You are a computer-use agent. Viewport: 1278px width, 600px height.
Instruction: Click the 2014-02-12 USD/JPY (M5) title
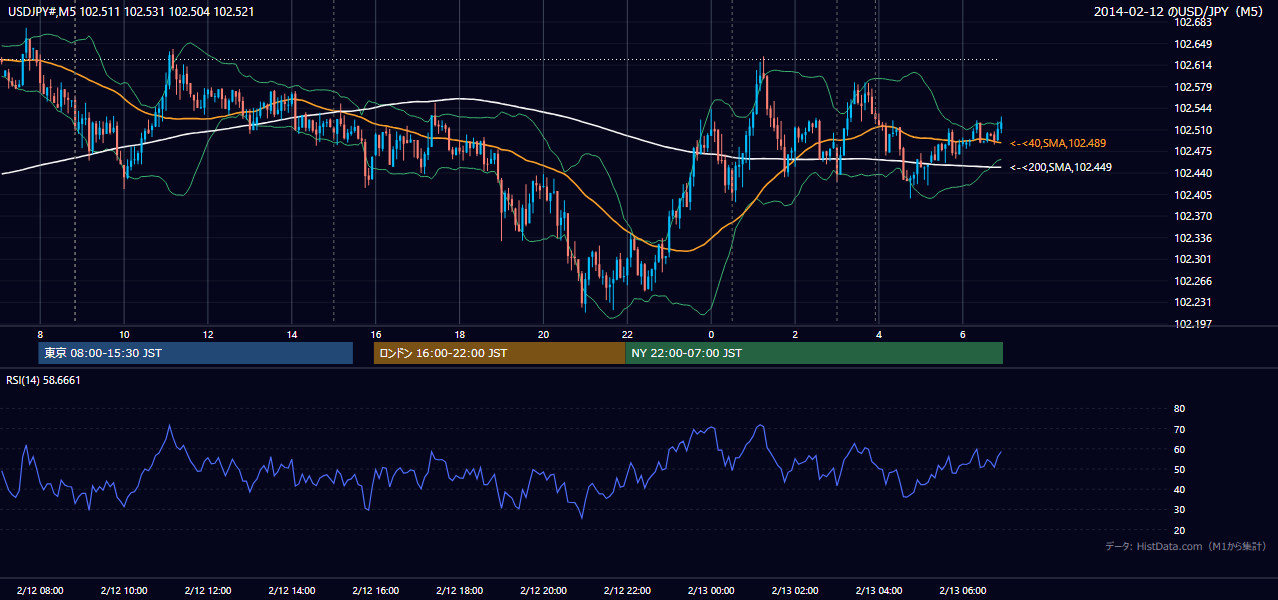pos(1180,12)
